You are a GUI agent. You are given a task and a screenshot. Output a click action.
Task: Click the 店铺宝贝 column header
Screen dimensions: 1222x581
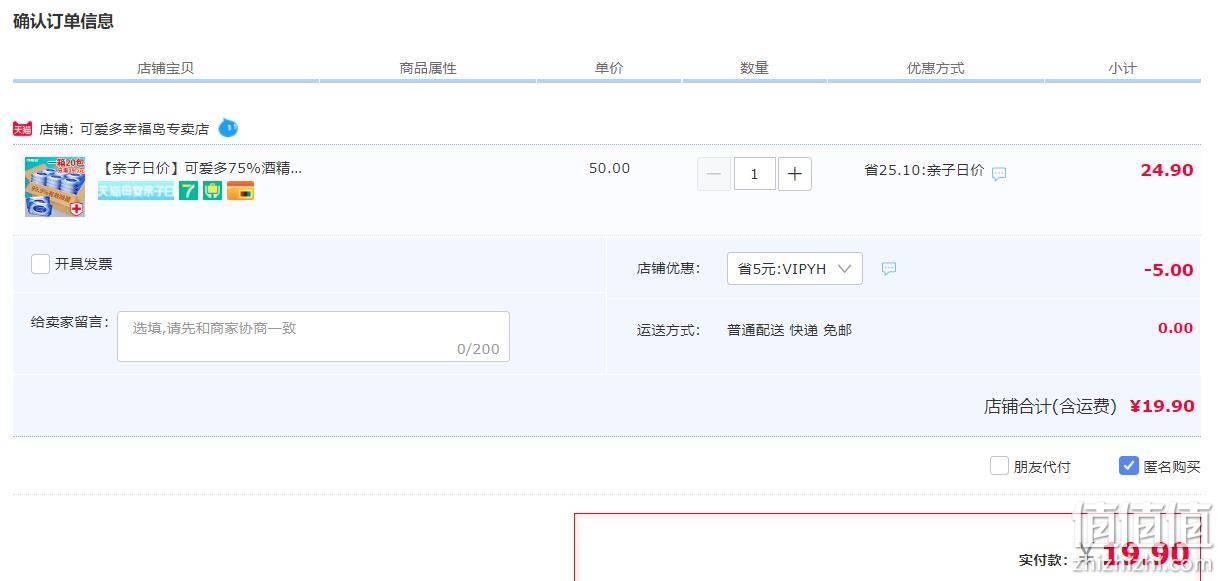click(x=165, y=68)
